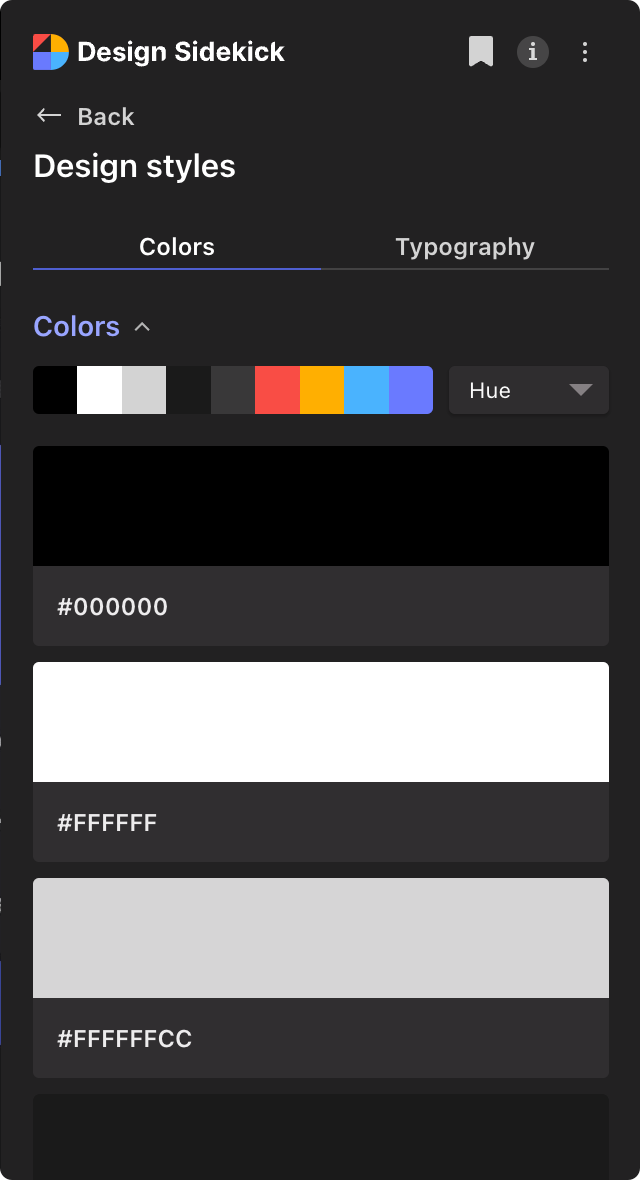Click the #FFFFFF color card
The width and height of the screenshot is (640, 1180).
point(320,761)
